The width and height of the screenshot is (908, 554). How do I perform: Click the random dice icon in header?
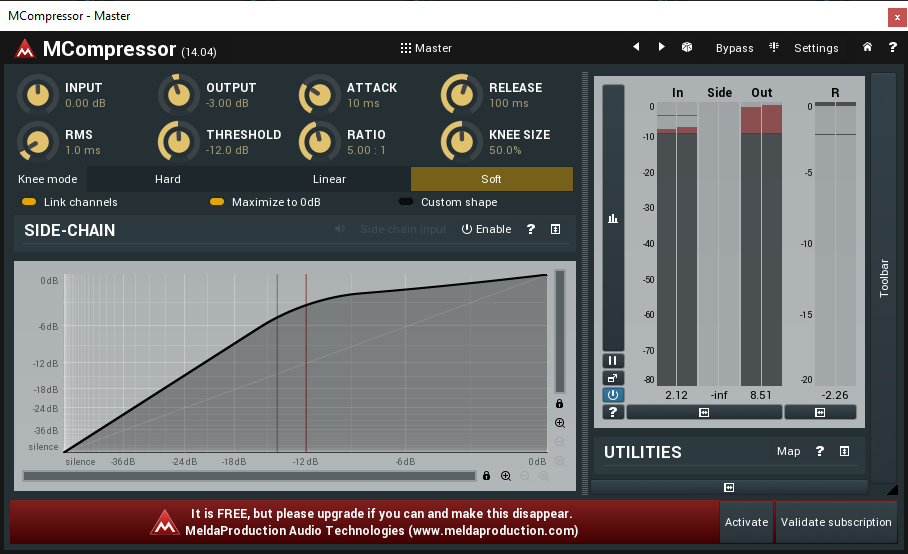point(687,47)
